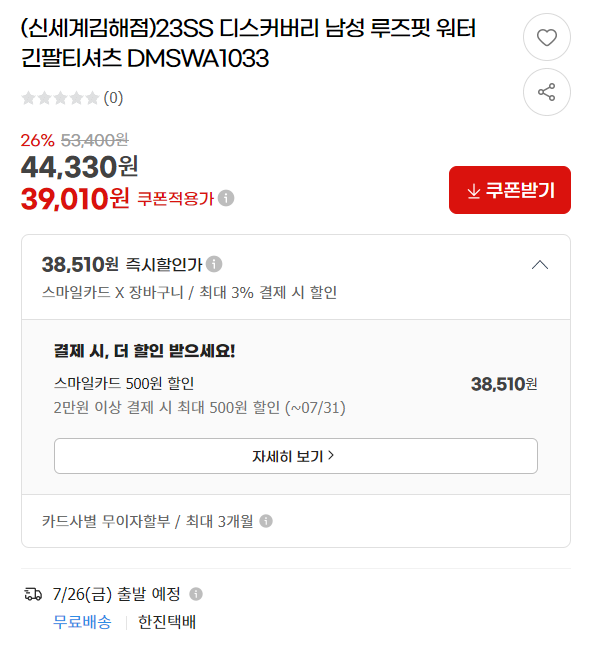Click the review count (0)
The width and height of the screenshot is (599, 645).
[x=113, y=98]
